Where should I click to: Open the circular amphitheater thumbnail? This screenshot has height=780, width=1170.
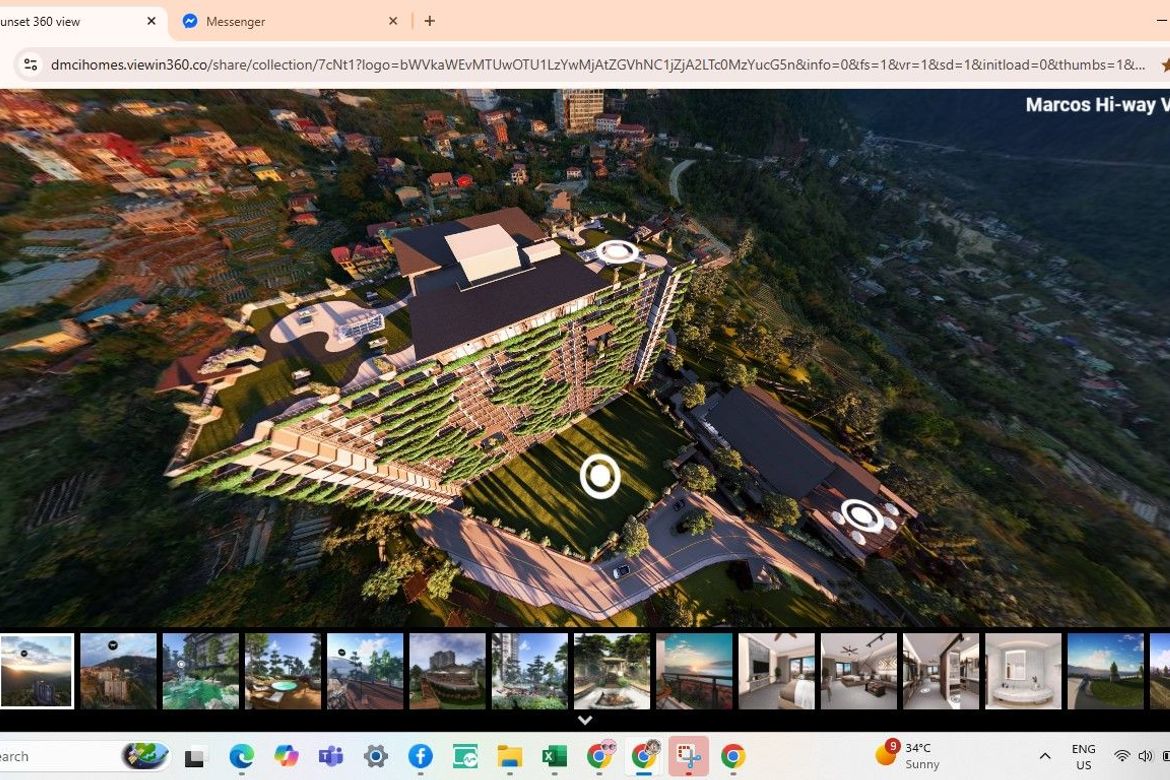448,670
